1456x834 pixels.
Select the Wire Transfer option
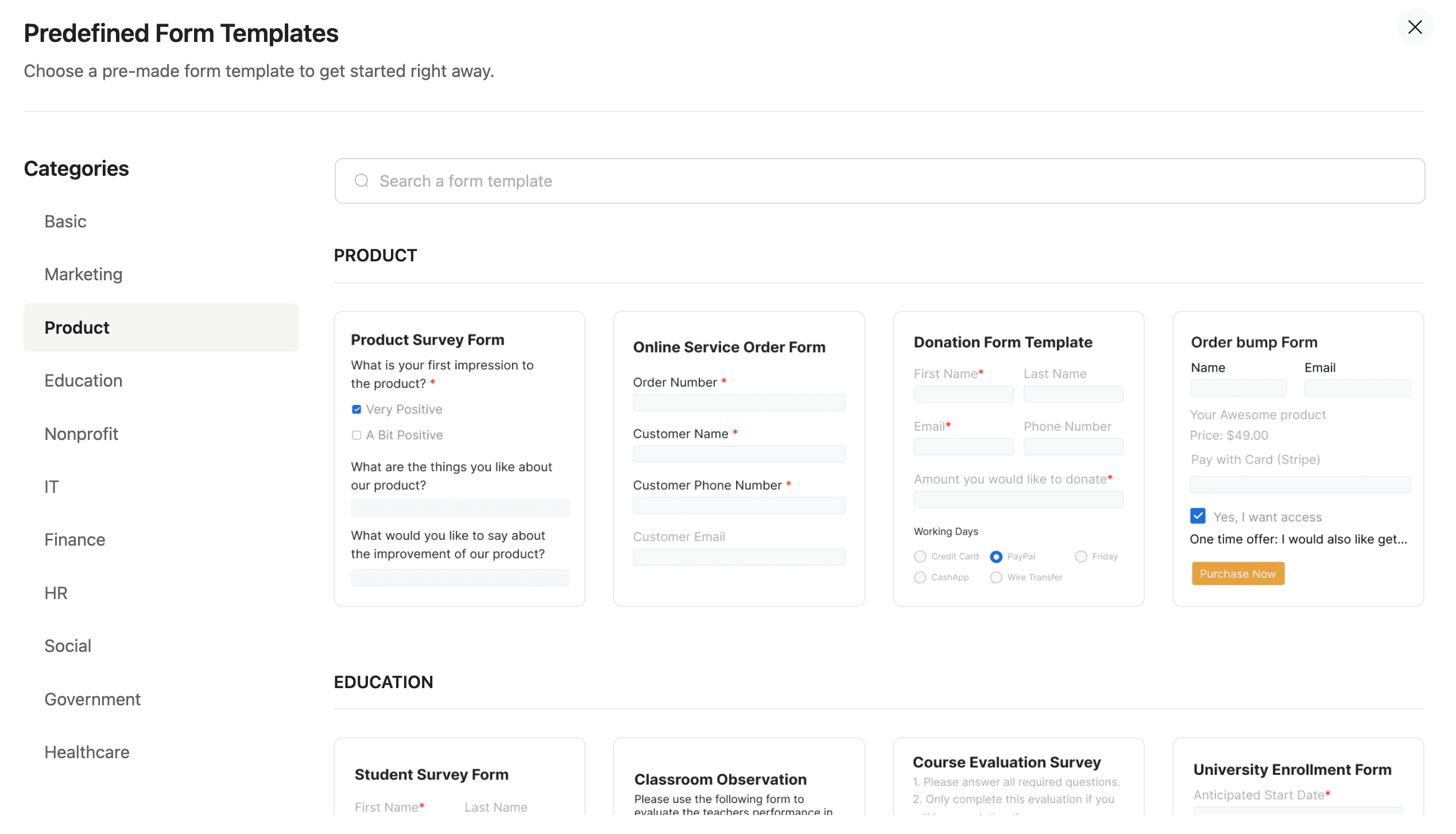[x=996, y=577]
